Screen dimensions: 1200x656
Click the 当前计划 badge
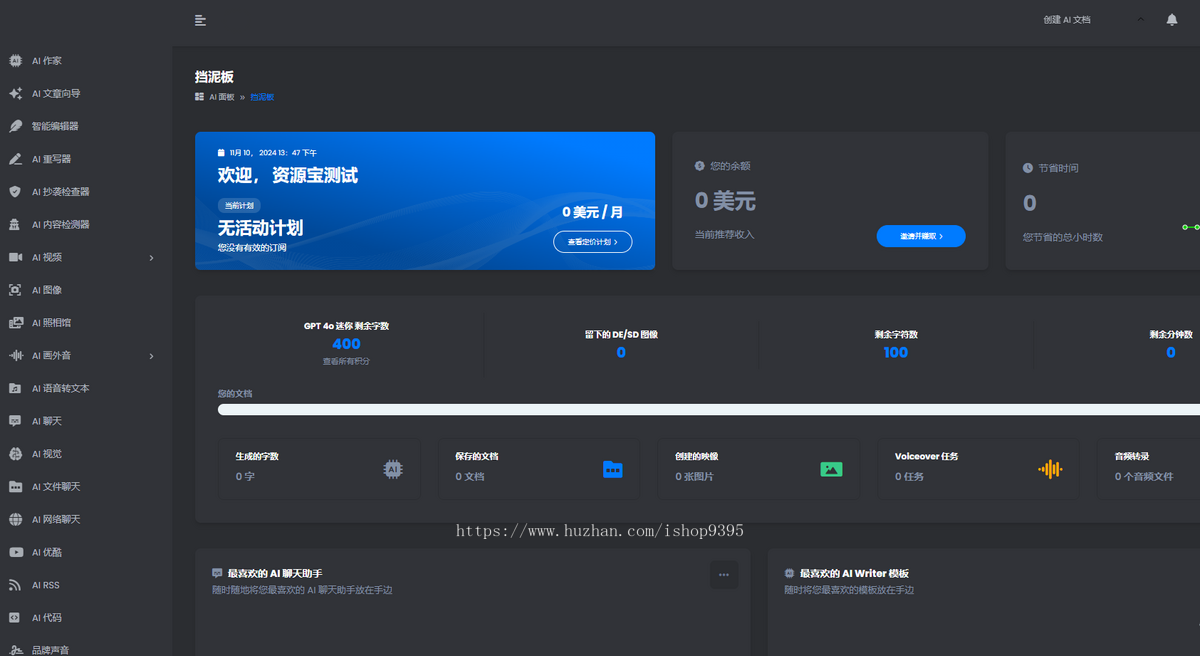click(x=237, y=205)
